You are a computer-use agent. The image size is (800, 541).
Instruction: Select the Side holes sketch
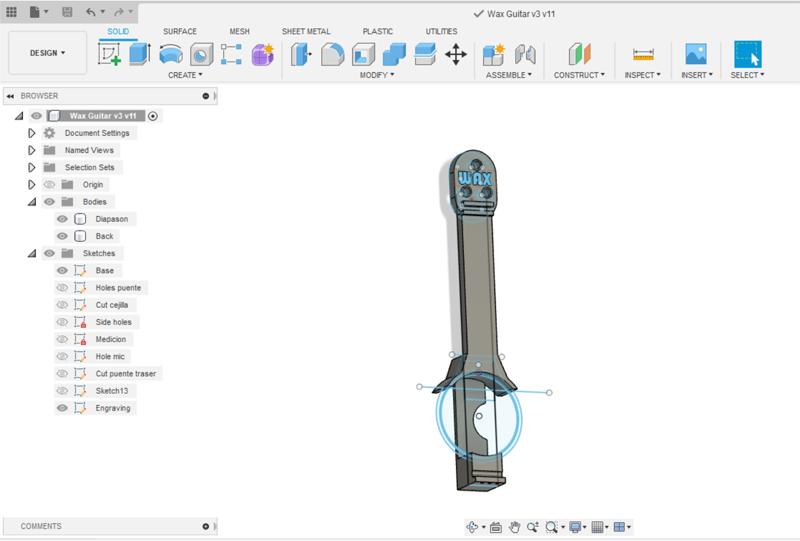(113, 322)
